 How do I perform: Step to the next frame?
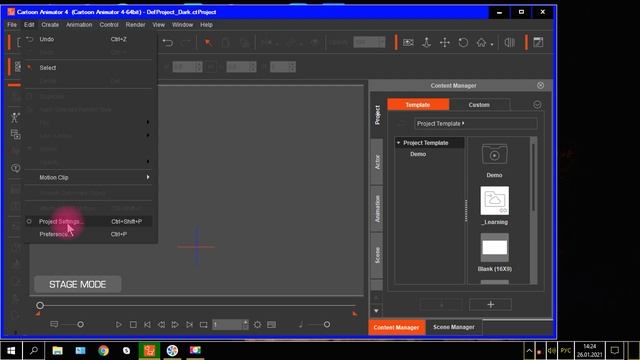click(x=175, y=324)
